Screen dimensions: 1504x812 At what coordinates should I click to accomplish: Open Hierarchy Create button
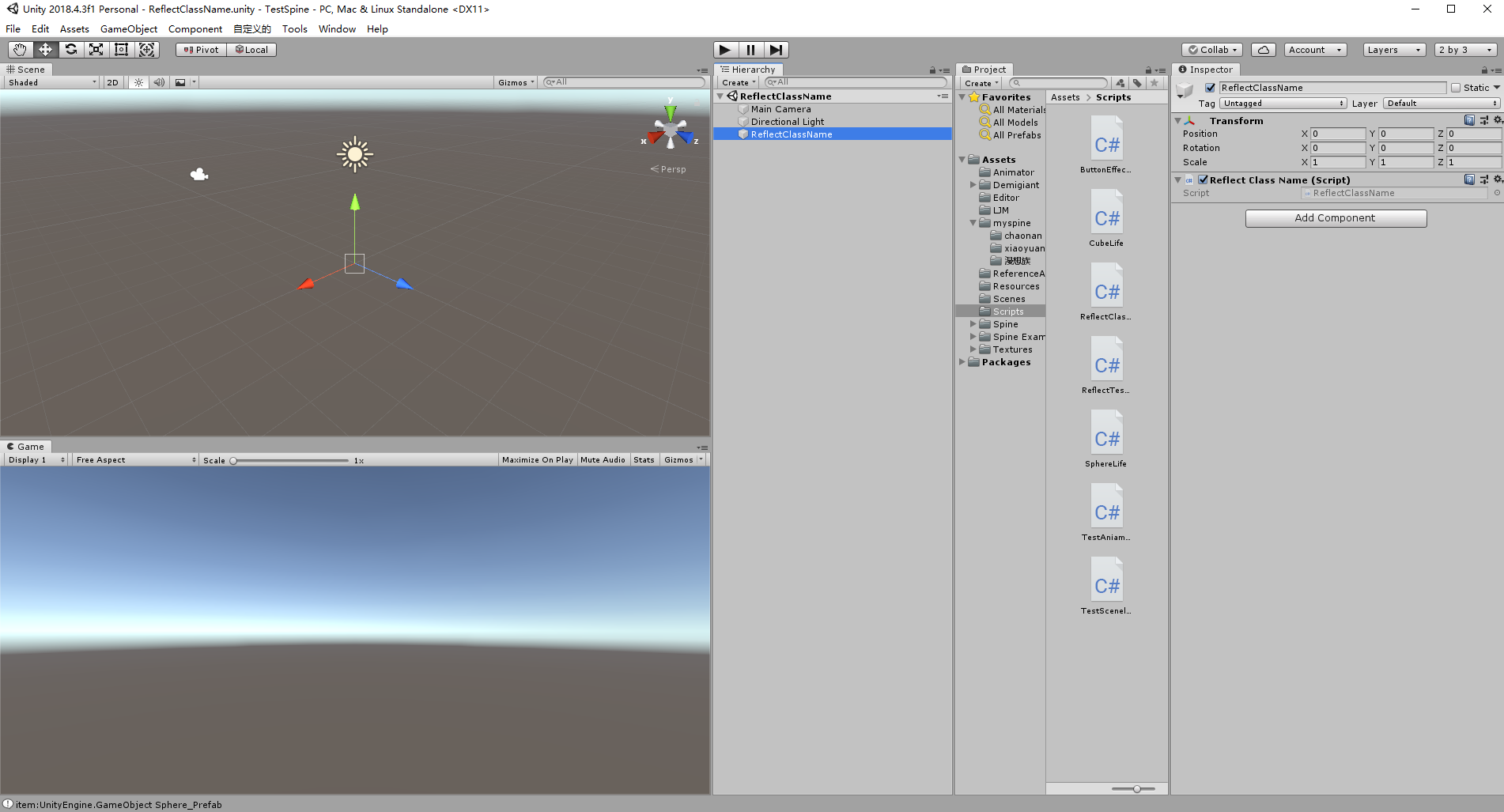pyautogui.click(x=739, y=83)
